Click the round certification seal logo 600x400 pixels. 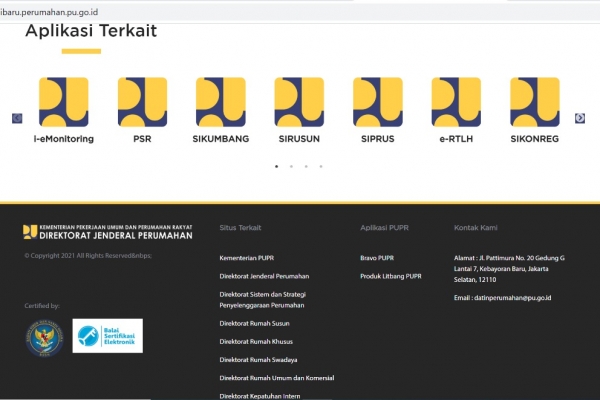coord(42,336)
